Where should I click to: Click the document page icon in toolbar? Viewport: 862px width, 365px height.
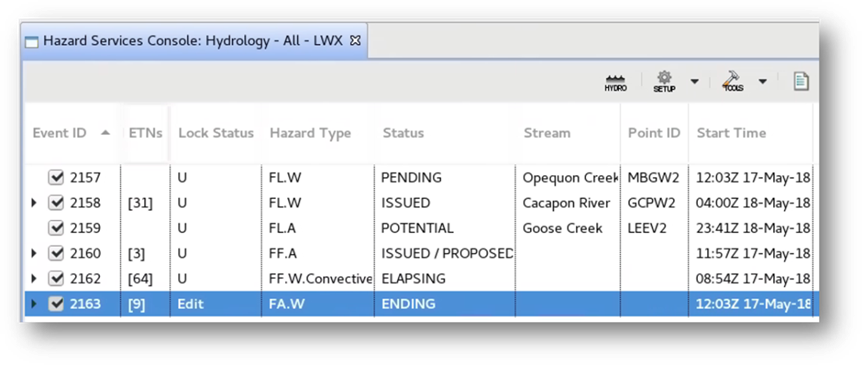click(x=802, y=81)
